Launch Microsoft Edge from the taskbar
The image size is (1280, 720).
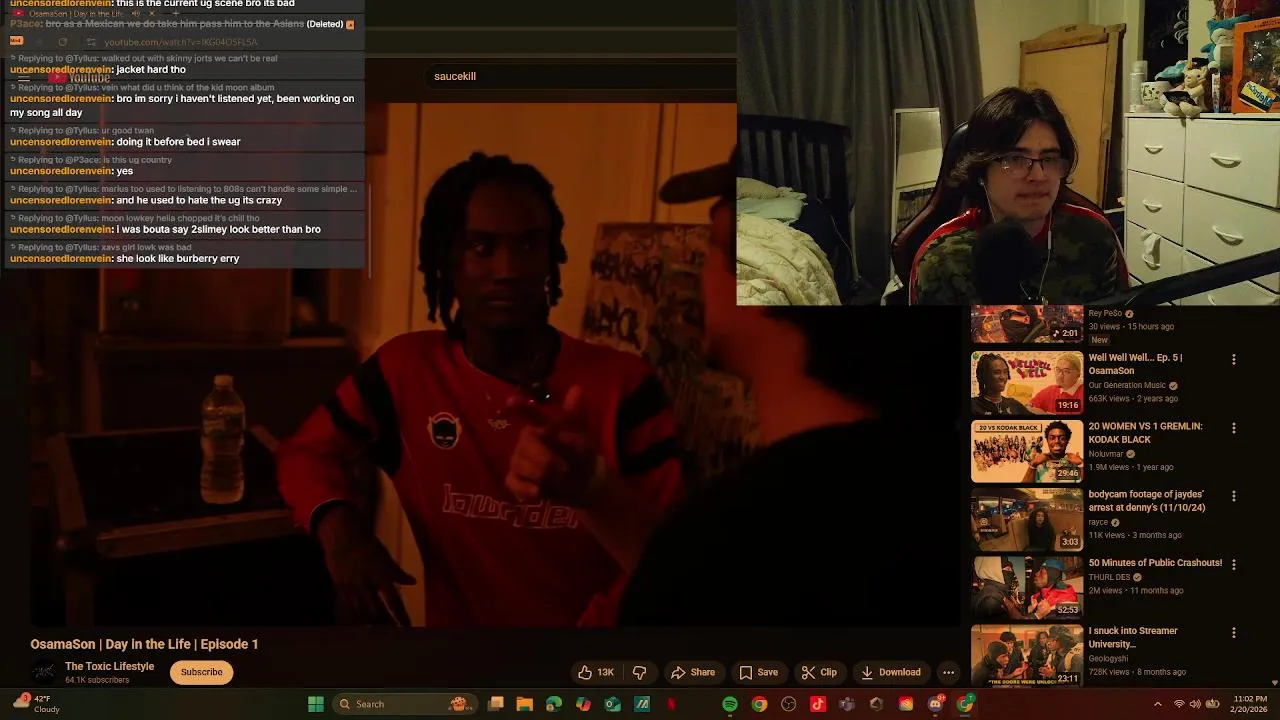click(x=554, y=704)
